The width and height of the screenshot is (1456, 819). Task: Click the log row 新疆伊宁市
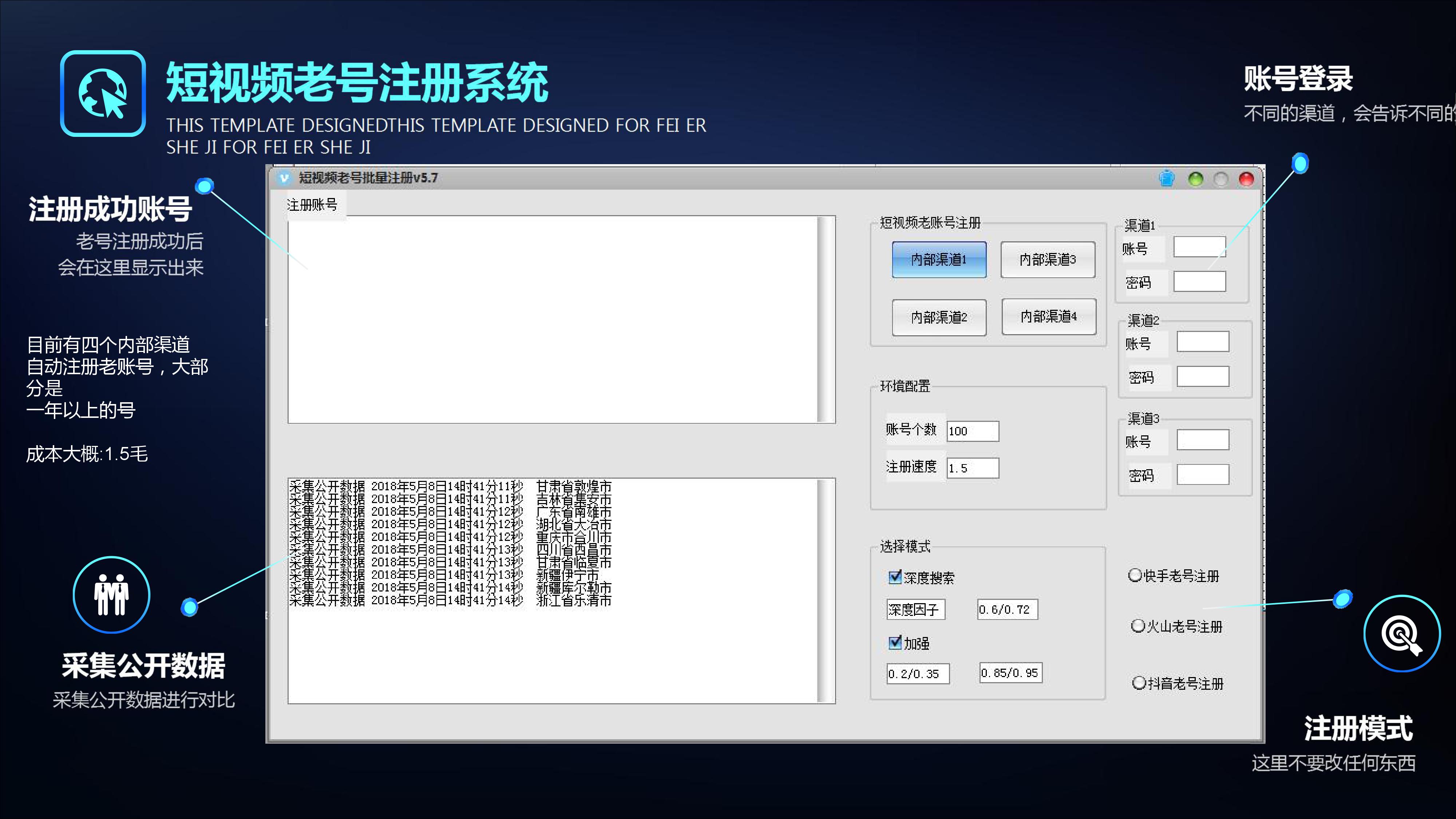tap(444, 575)
